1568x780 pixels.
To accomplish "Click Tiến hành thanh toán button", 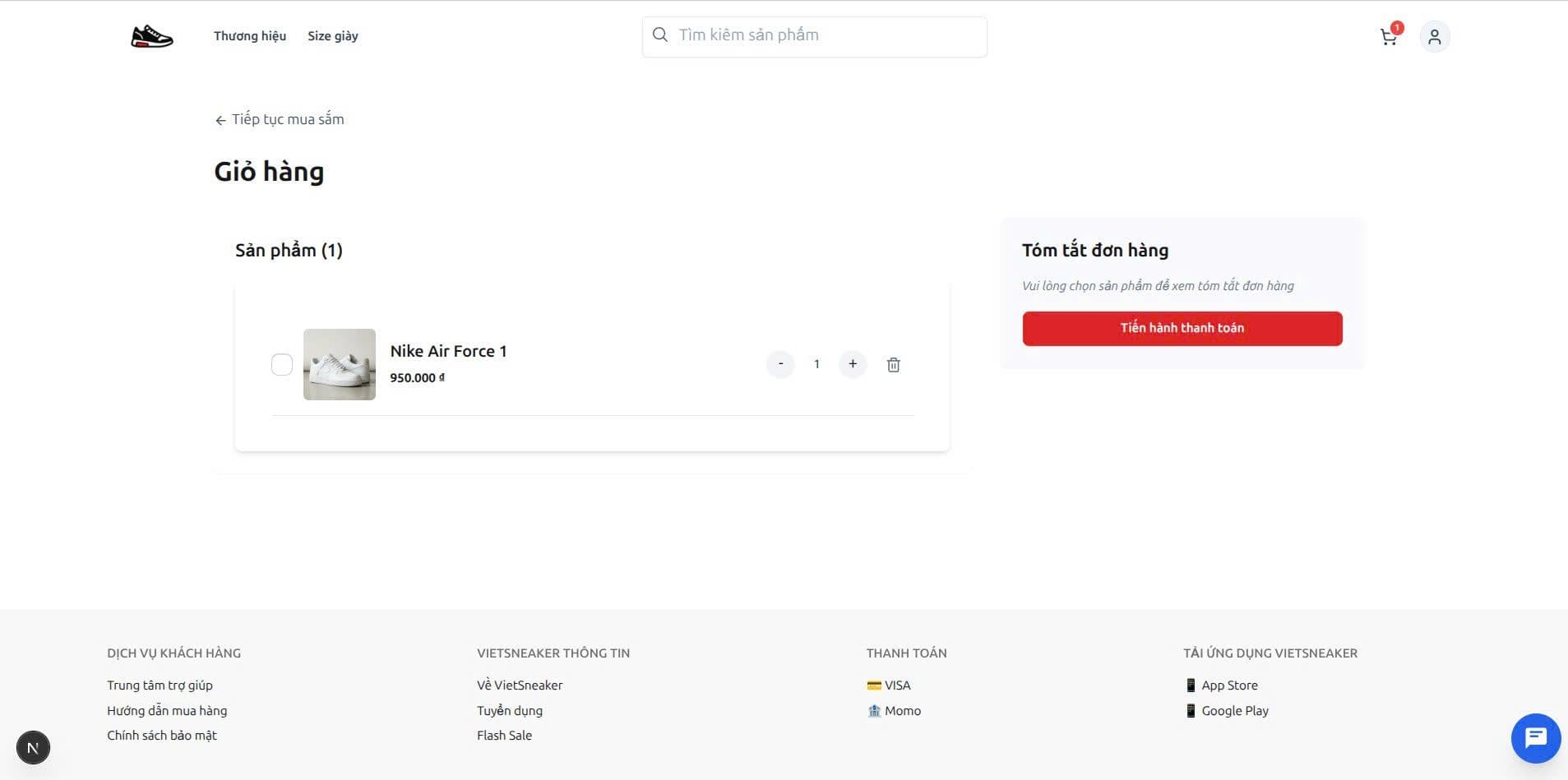I will (x=1182, y=328).
